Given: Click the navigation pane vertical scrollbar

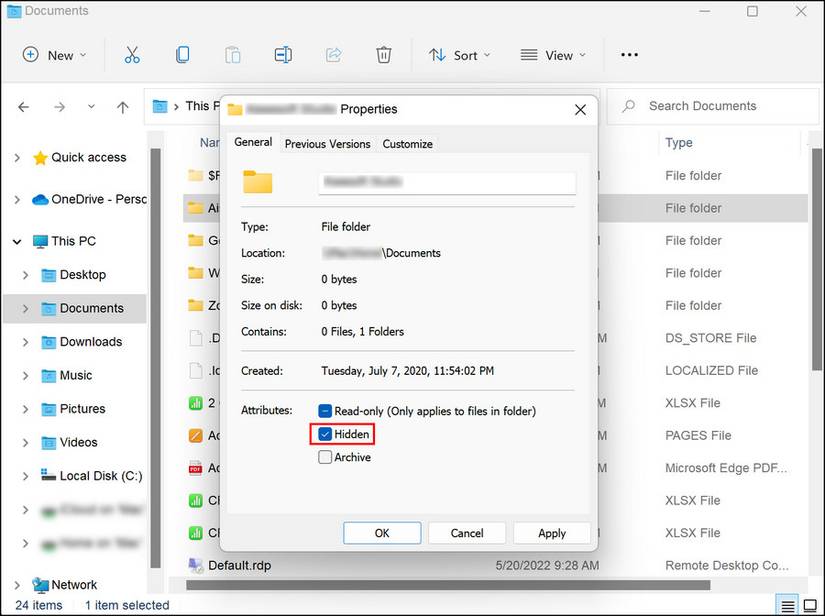Looking at the screenshot, I should click(x=155, y=358).
